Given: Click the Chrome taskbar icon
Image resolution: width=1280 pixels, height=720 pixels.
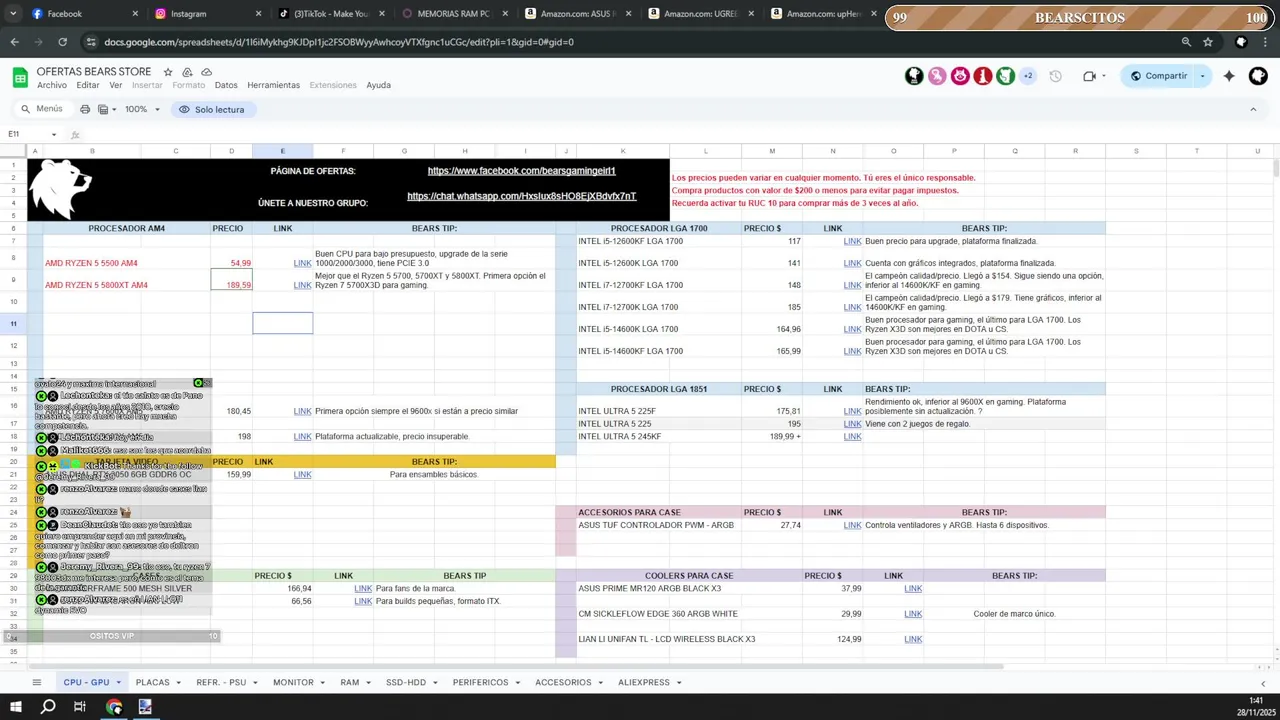Looking at the screenshot, I should [114, 707].
